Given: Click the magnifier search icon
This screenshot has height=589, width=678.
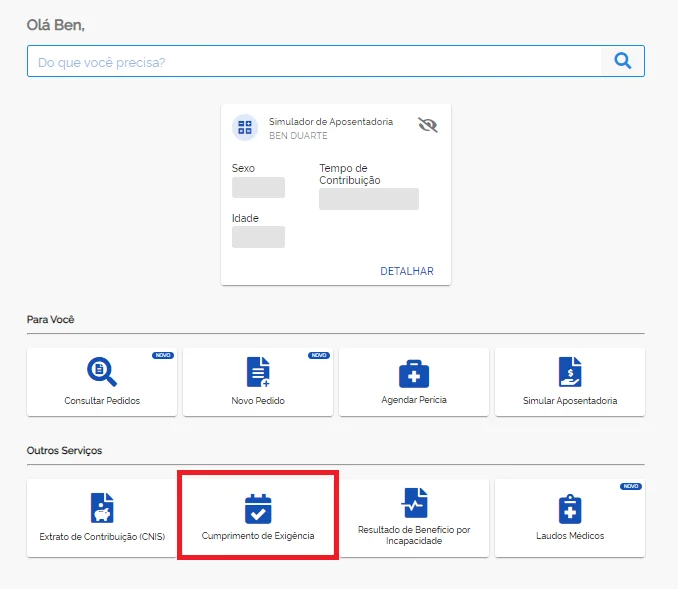Looking at the screenshot, I should tap(623, 61).
